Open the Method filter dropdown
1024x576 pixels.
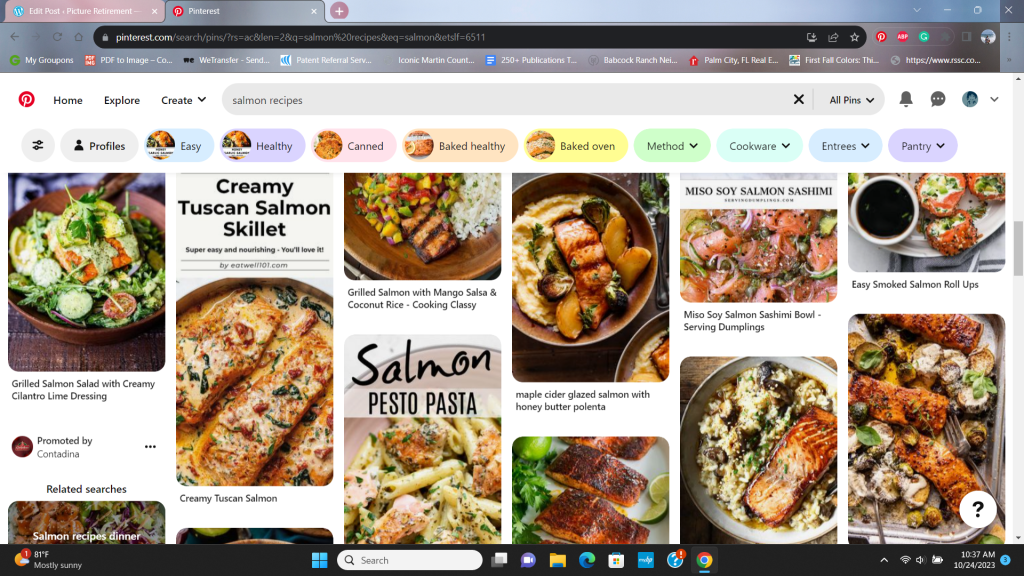[672, 146]
